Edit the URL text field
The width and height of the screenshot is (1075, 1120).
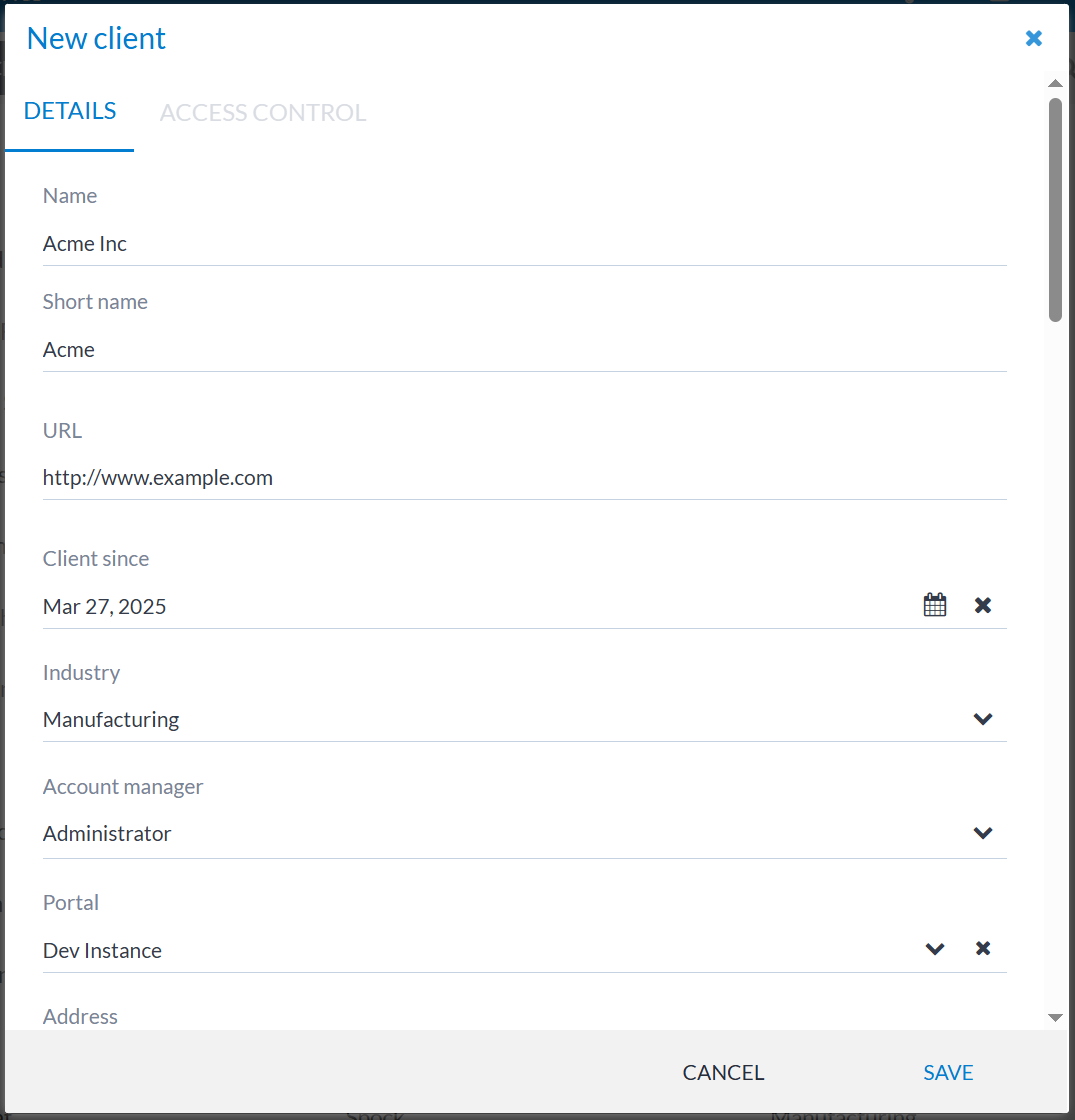pyautogui.click(x=524, y=478)
